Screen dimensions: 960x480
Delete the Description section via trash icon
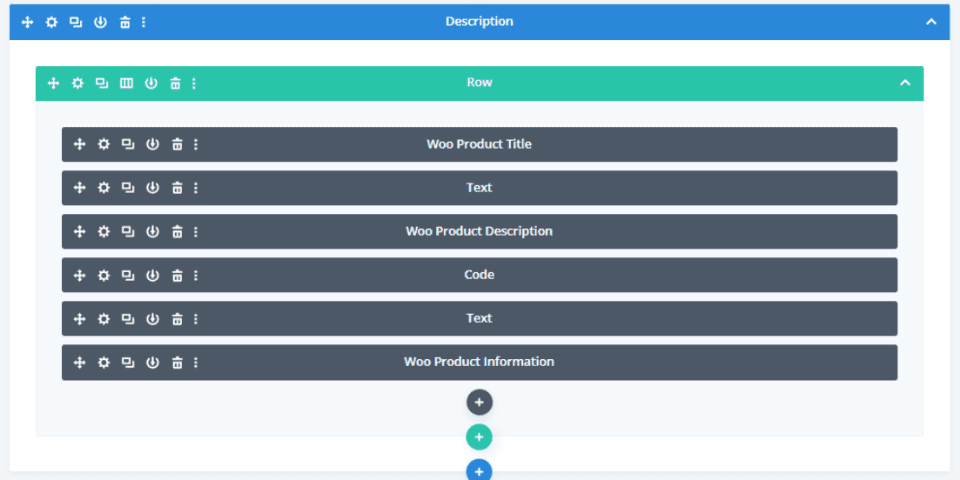pyautogui.click(x=124, y=22)
